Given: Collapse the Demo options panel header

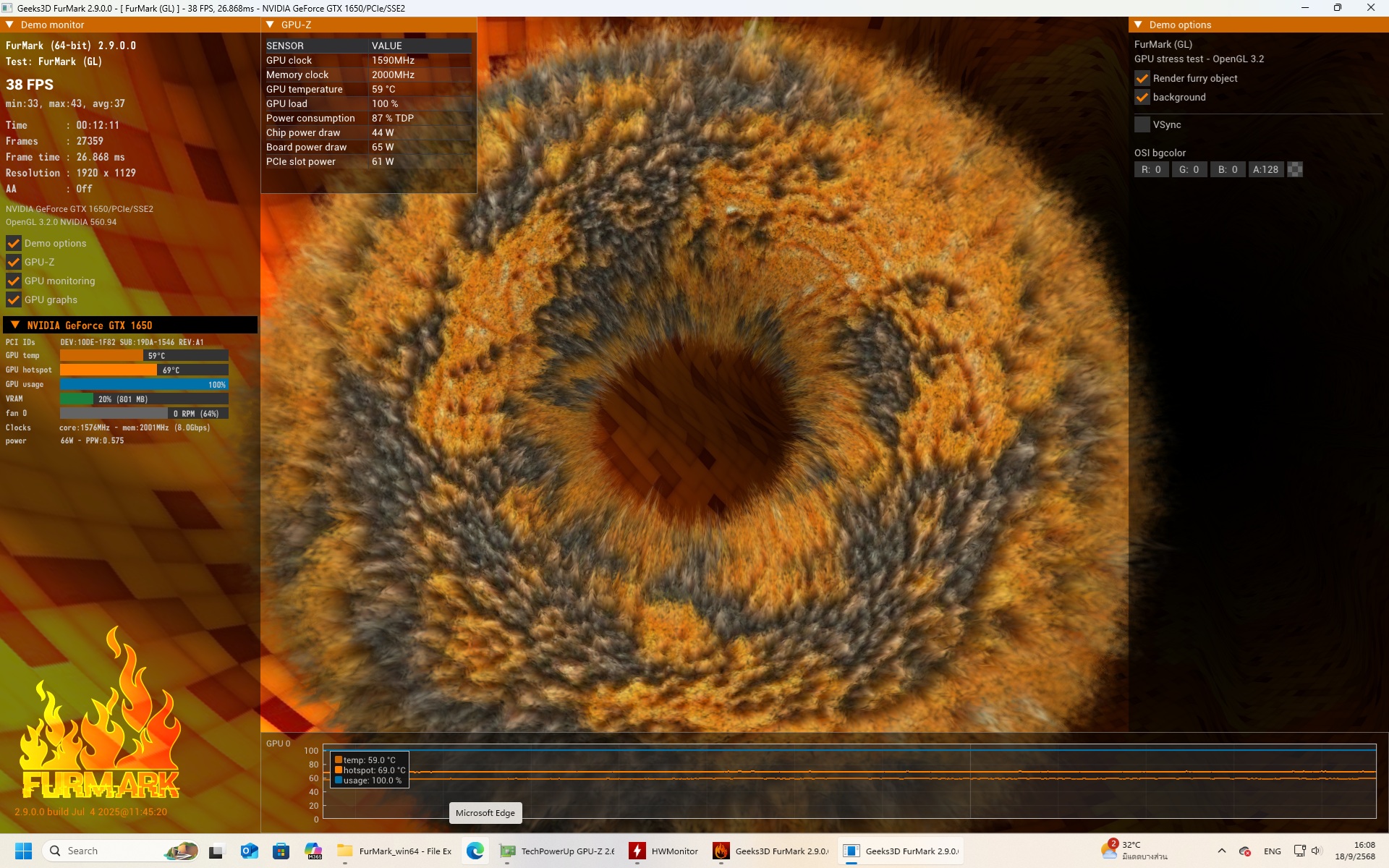Looking at the screenshot, I should pyautogui.click(x=1138, y=25).
